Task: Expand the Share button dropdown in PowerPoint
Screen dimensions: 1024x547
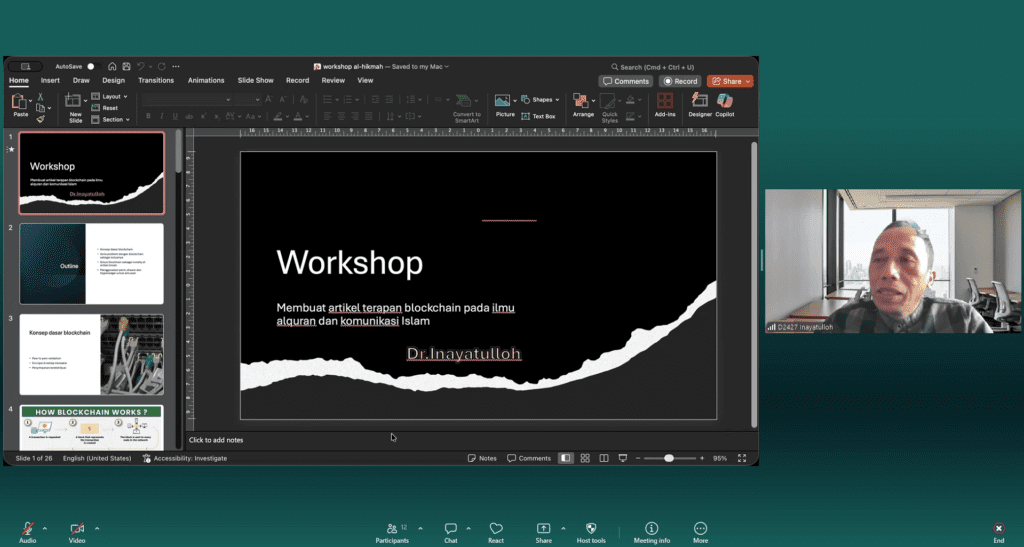Action: [747, 81]
